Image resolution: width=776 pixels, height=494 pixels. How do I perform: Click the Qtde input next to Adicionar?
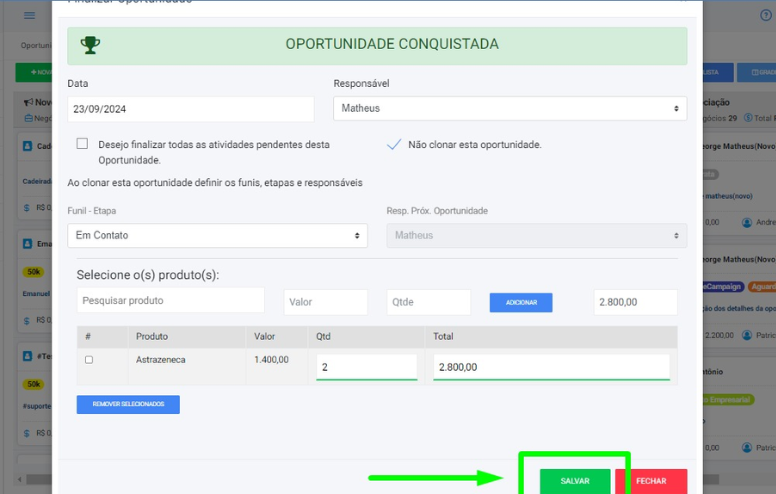tap(428, 302)
